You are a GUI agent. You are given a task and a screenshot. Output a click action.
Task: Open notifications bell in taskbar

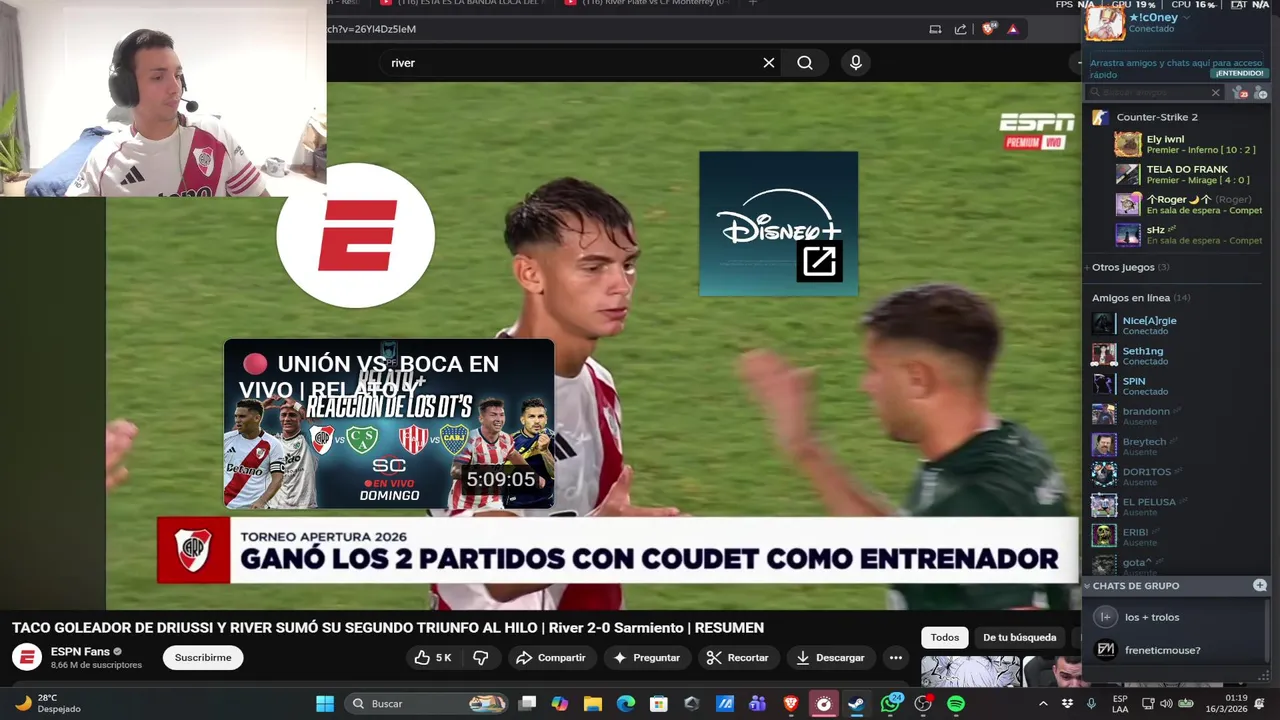1259,704
